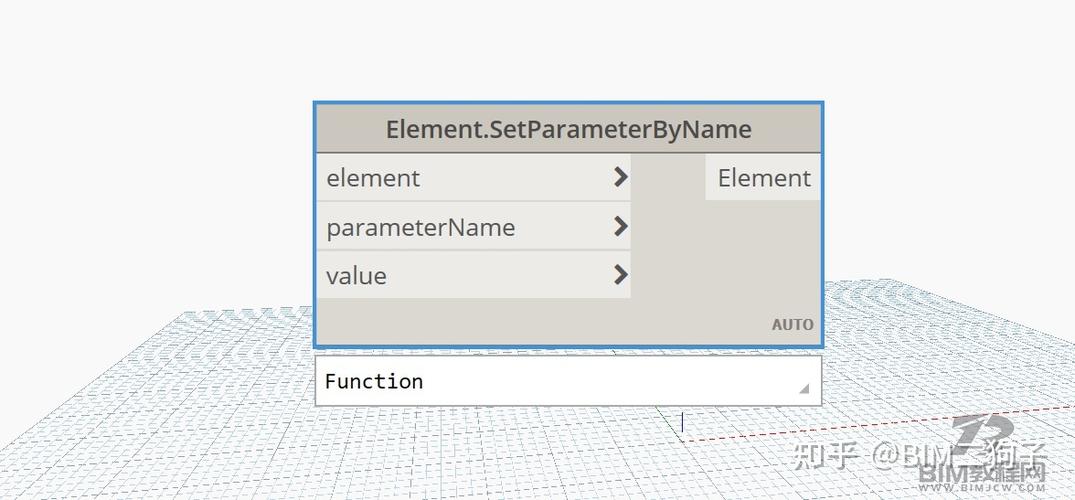
Task: Click the blue vertical origin axis marker
Action: pos(683,423)
